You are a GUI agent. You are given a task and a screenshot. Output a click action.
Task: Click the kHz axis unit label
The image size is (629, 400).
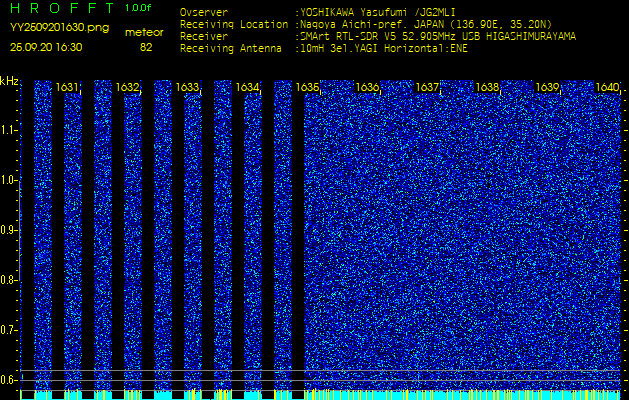[x=9, y=82]
